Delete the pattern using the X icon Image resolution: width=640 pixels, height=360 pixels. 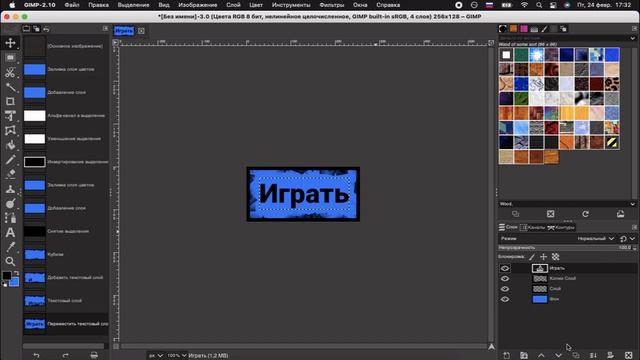tap(551, 214)
